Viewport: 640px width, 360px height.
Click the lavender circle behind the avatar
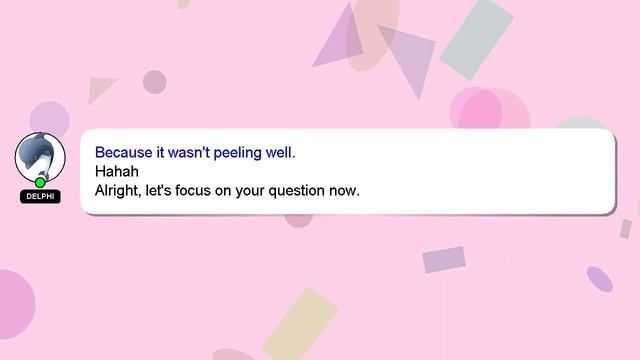tap(50, 118)
